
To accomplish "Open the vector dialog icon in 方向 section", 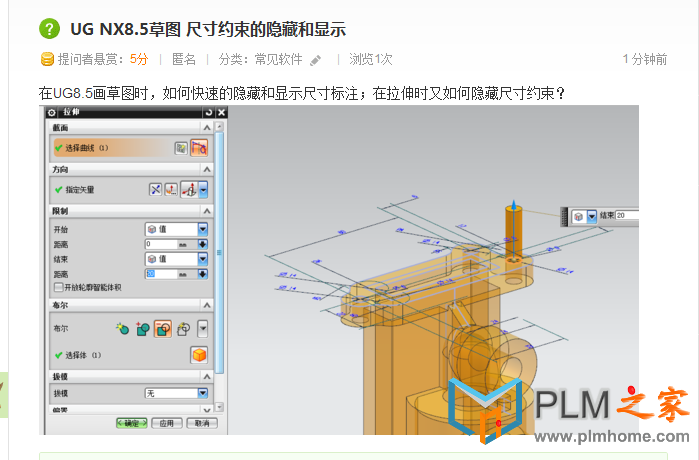I will pos(171,190).
